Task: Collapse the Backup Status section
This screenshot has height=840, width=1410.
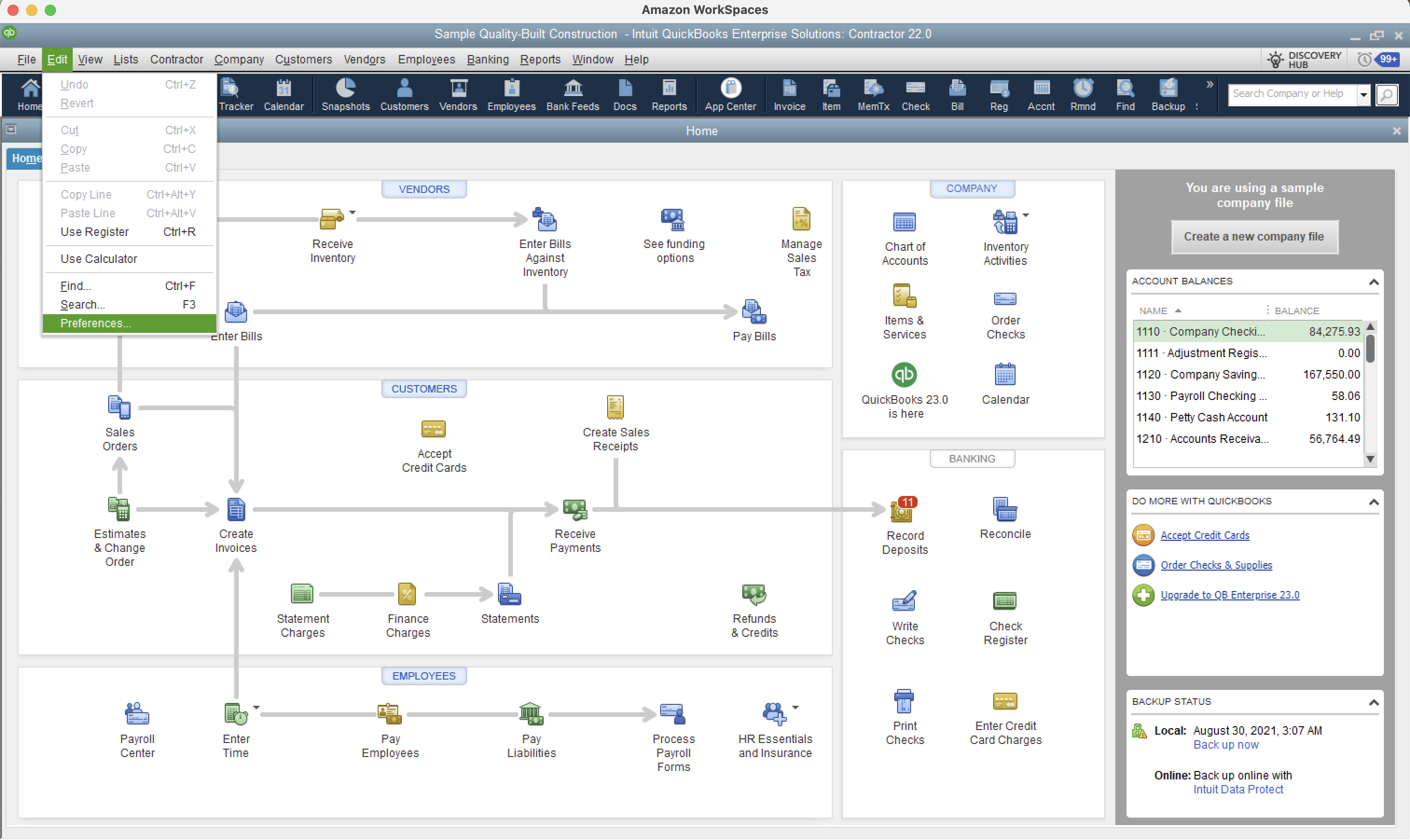Action: click(1373, 702)
